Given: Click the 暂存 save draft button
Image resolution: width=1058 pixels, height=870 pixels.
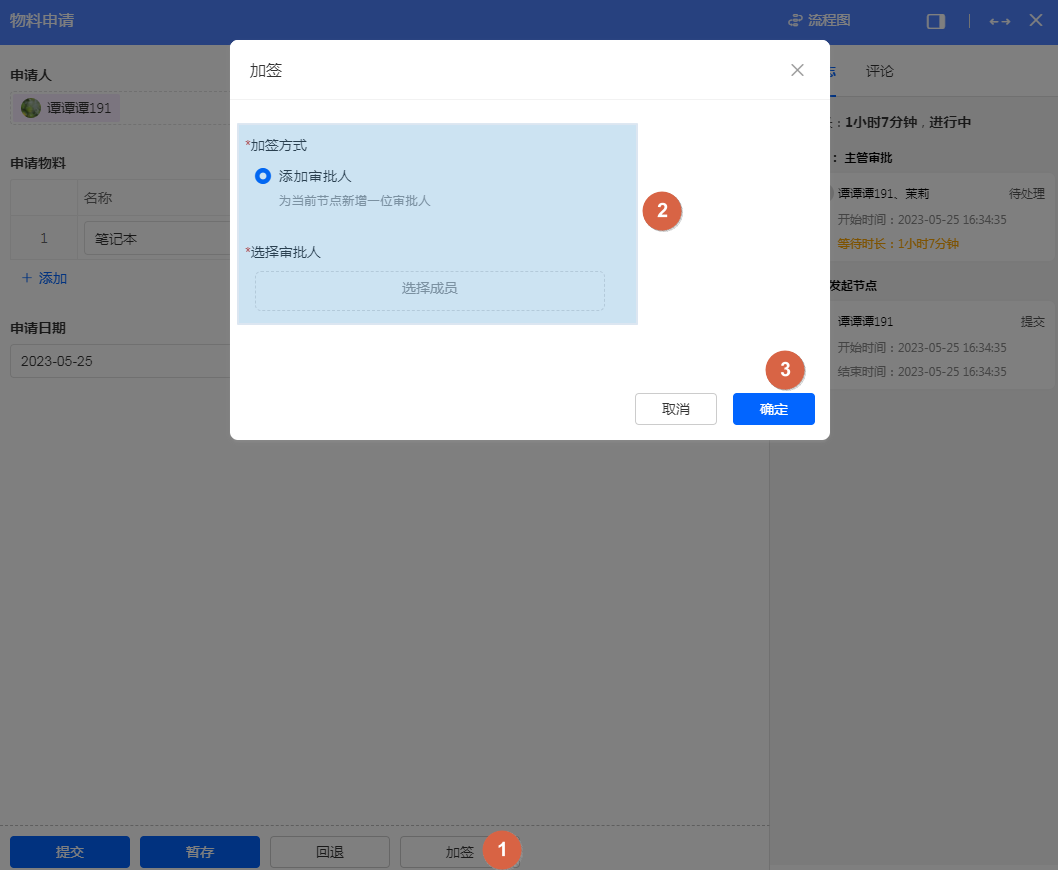Looking at the screenshot, I should [x=200, y=852].
